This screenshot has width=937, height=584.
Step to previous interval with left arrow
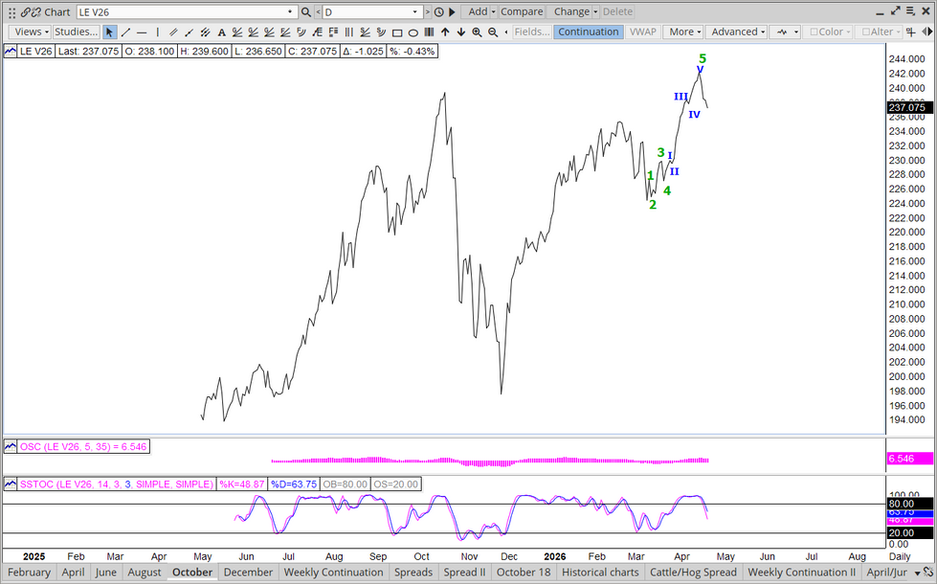pos(318,12)
